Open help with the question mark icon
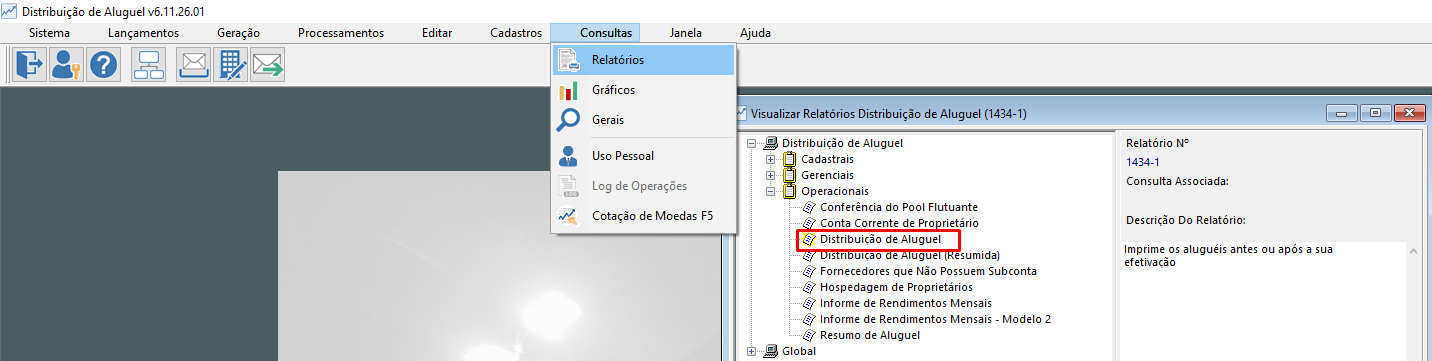The width and height of the screenshot is (1432, 361). pyautogui.click(x=104, y=65)
